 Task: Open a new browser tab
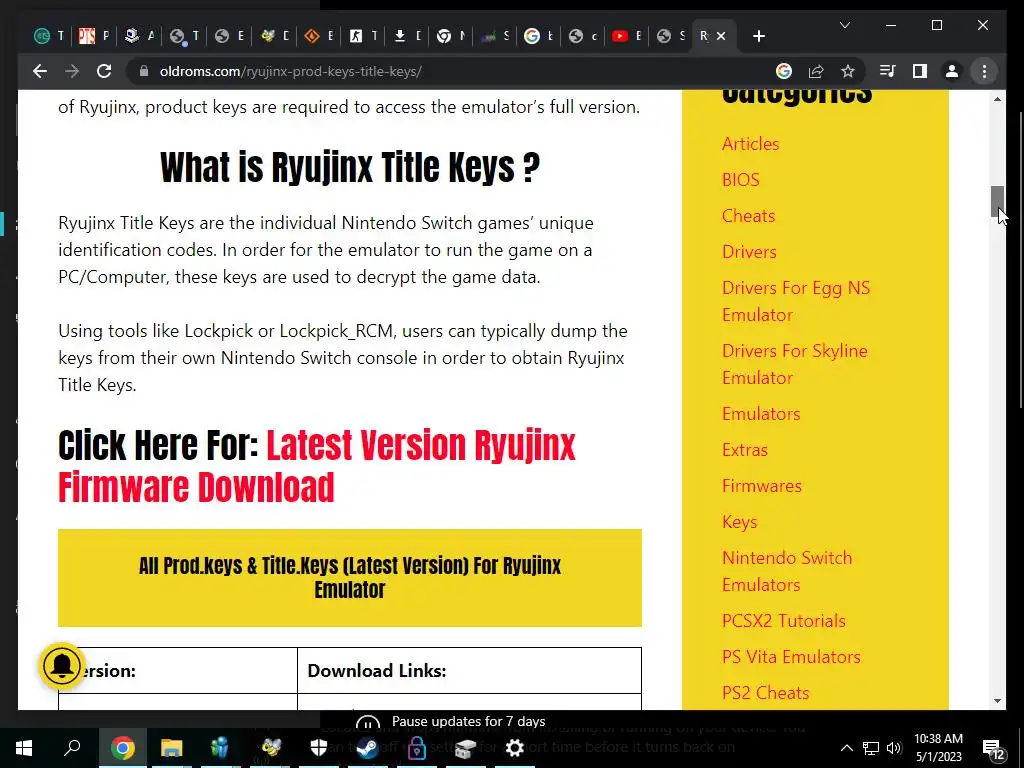[758, 37]
